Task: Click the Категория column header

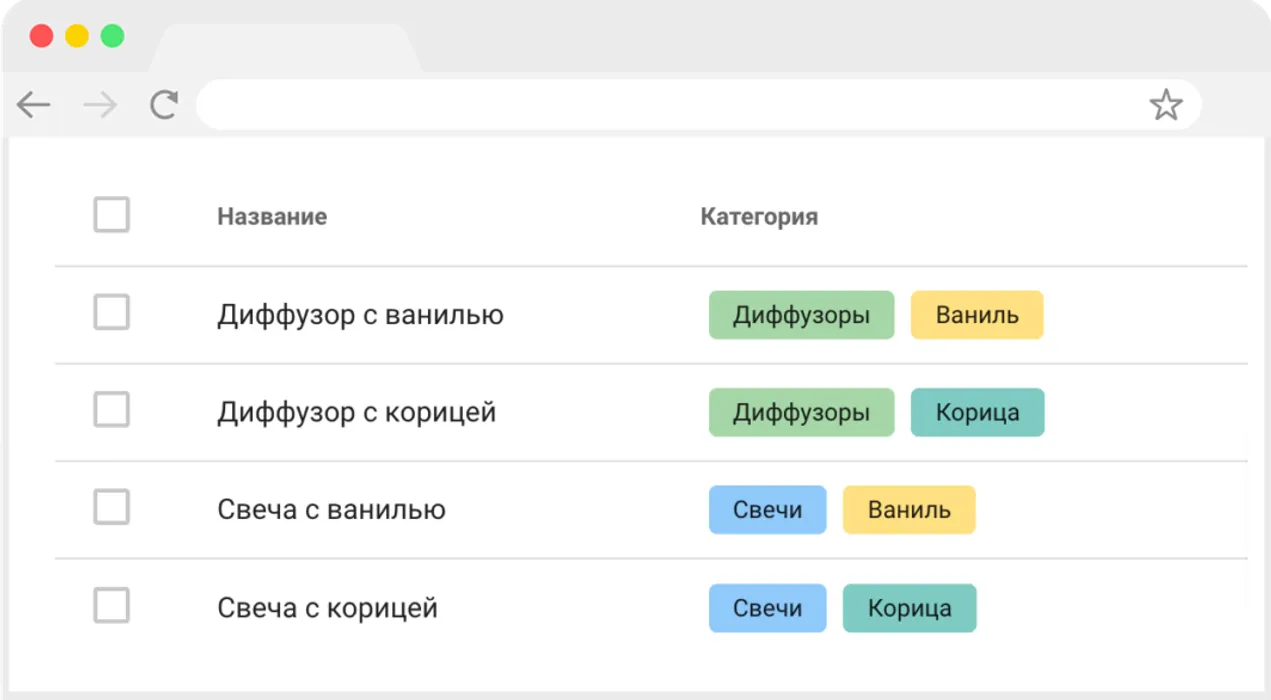Action: point(759,216)
